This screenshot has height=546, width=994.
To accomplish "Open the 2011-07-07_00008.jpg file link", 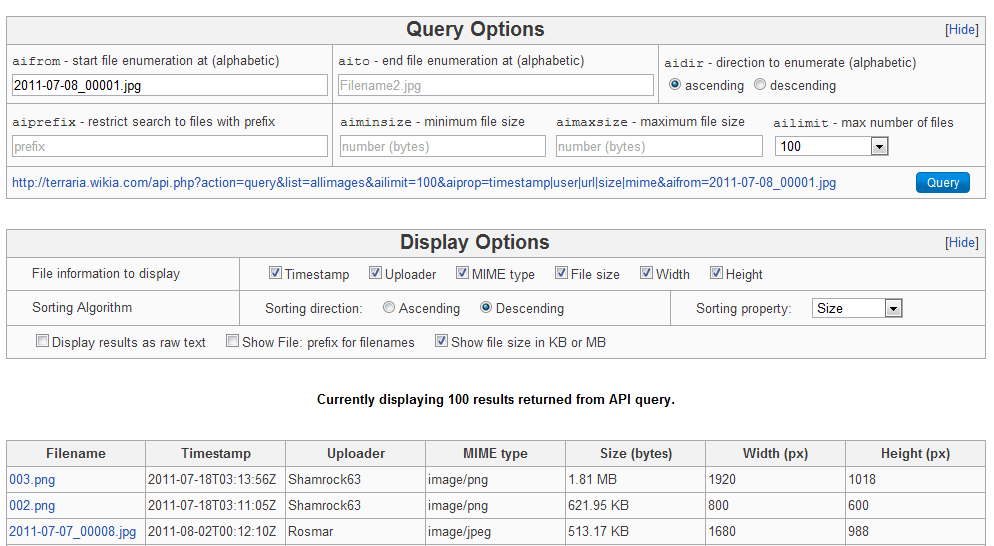I will [x=73, y=531].
